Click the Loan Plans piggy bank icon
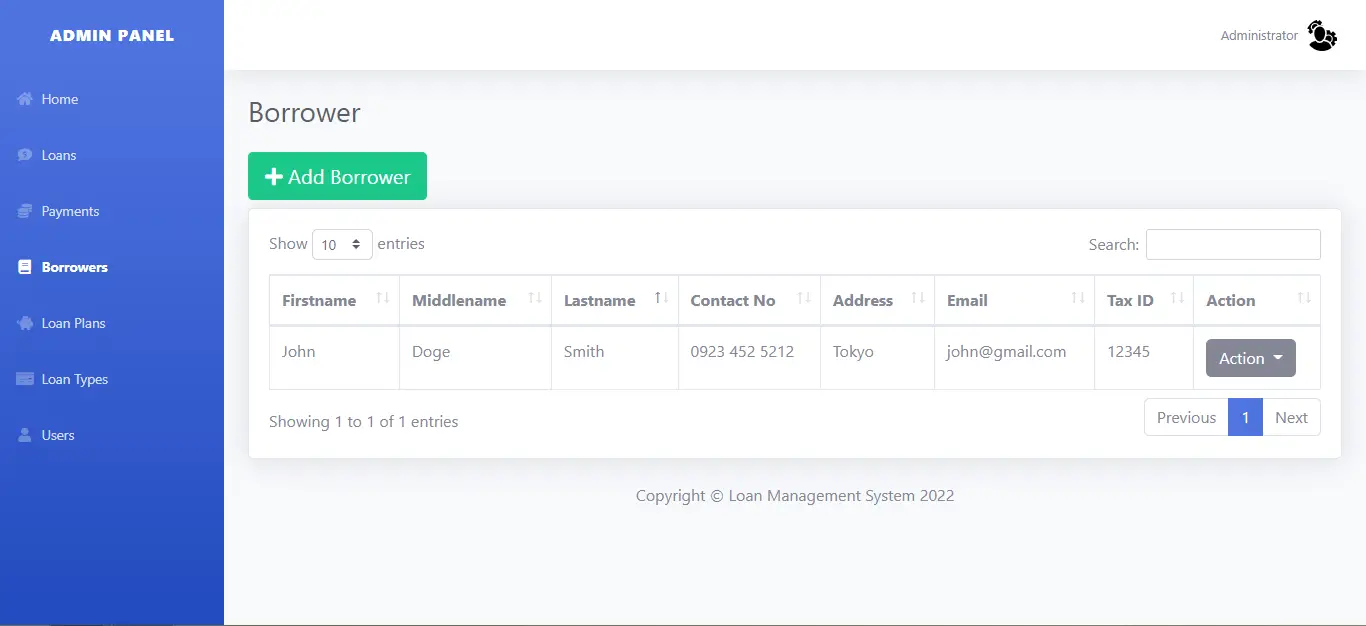The height and width of the screenshot is (626, 1366). pyautogui.click(x=25, y=323)
